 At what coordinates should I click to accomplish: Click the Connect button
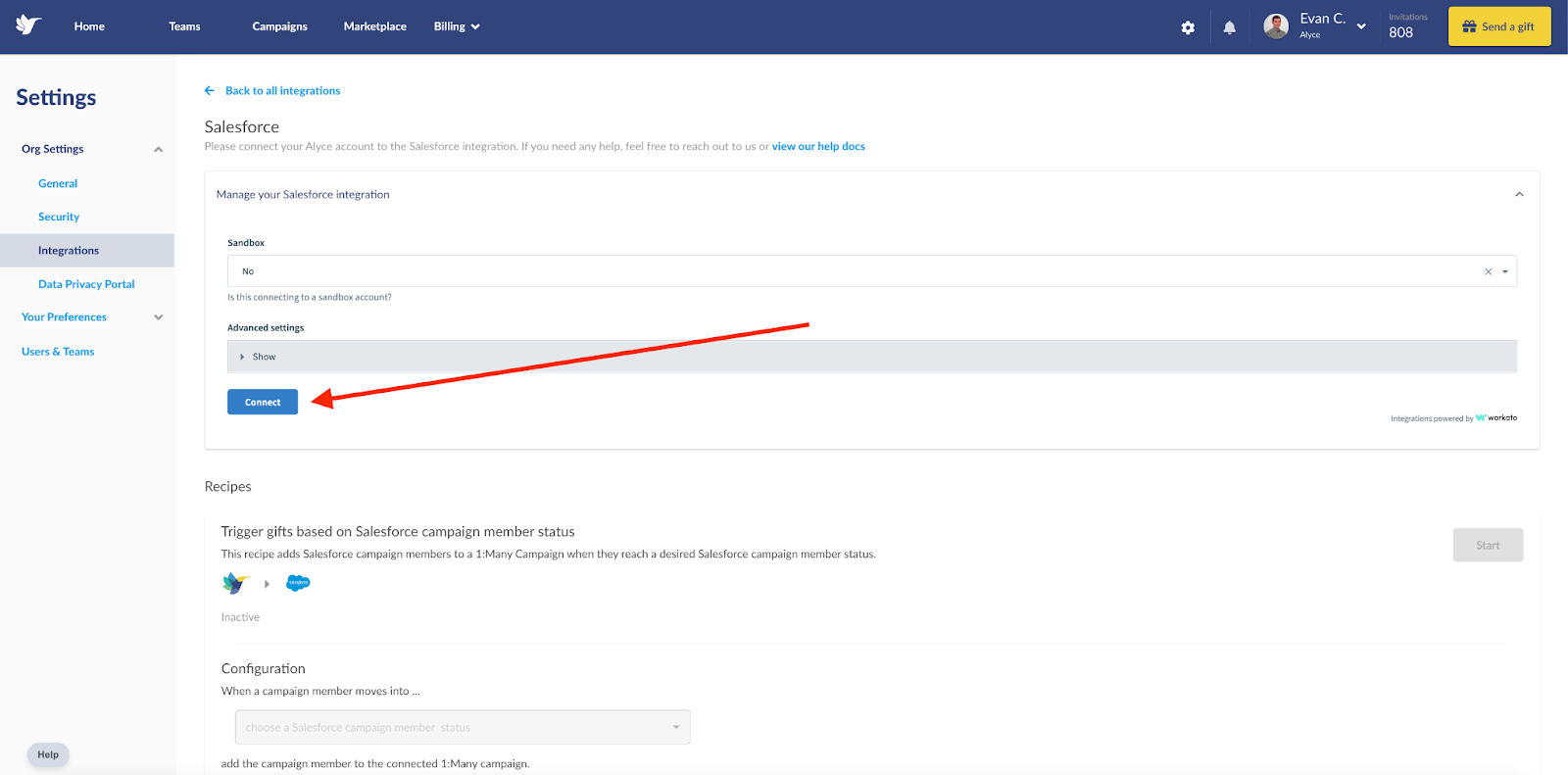click(x=263, y=402)
